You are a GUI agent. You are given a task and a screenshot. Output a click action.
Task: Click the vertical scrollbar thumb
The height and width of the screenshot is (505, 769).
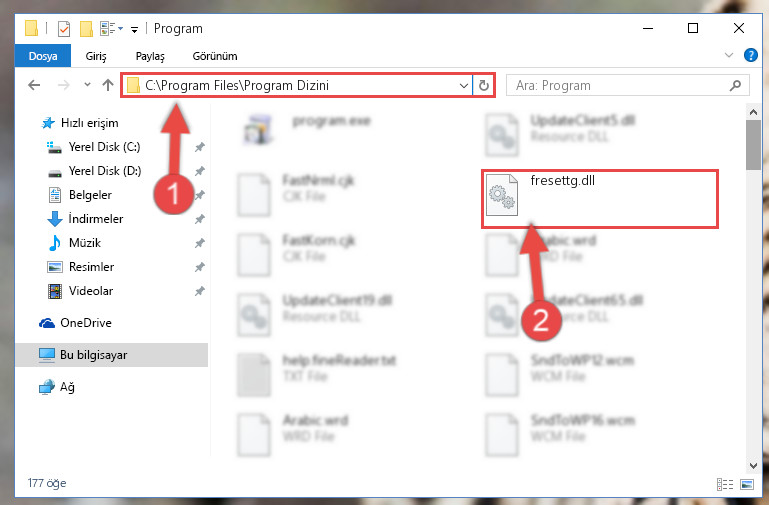[x=753, y=145]
